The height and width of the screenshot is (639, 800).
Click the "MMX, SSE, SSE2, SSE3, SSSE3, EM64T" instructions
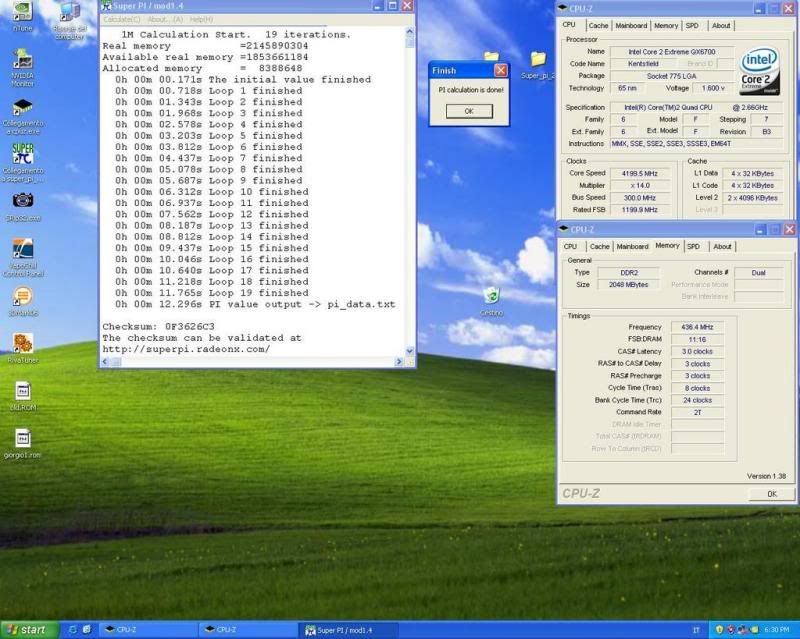click(696, 144)
